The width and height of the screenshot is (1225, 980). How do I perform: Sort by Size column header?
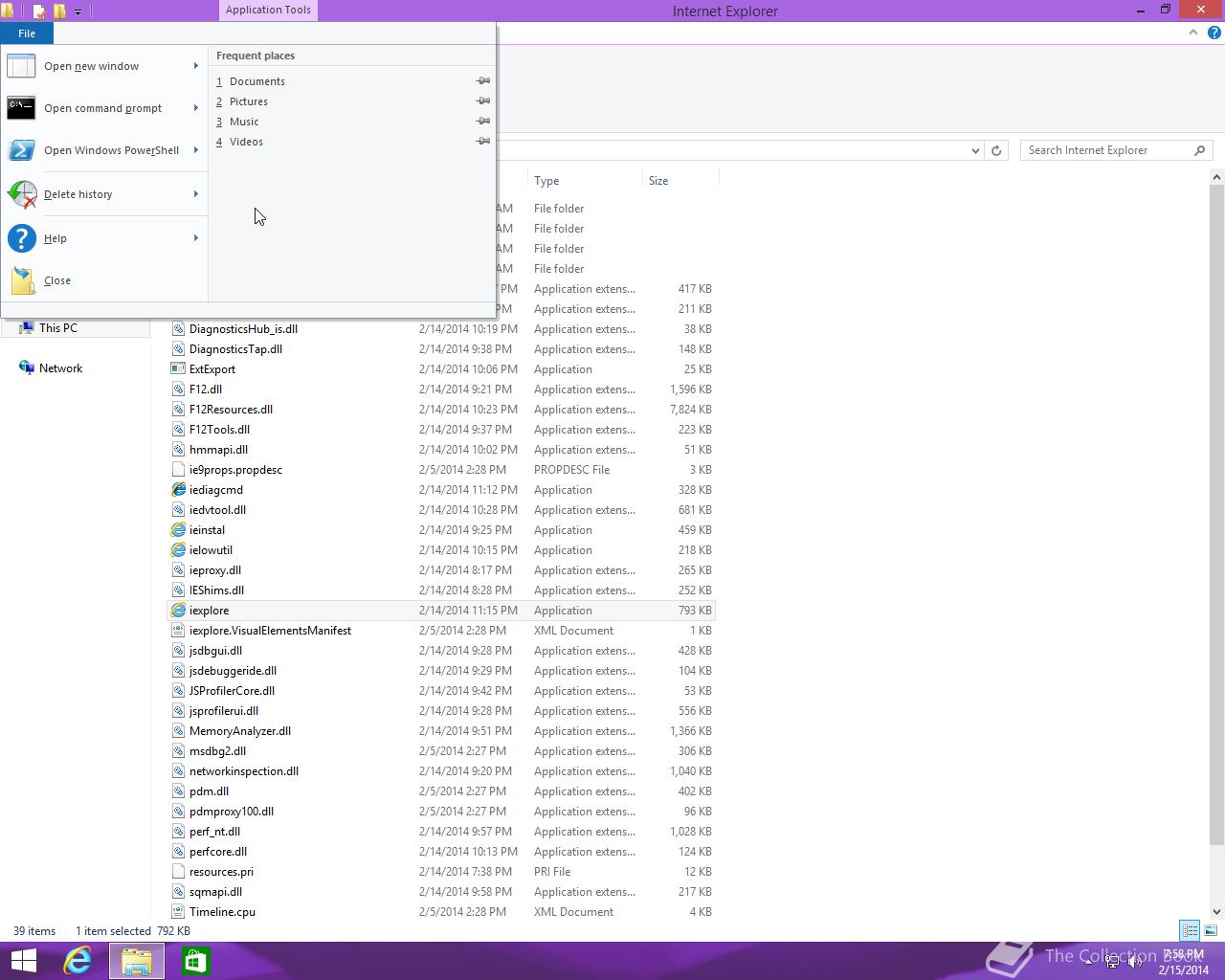(x=680, y=181)
